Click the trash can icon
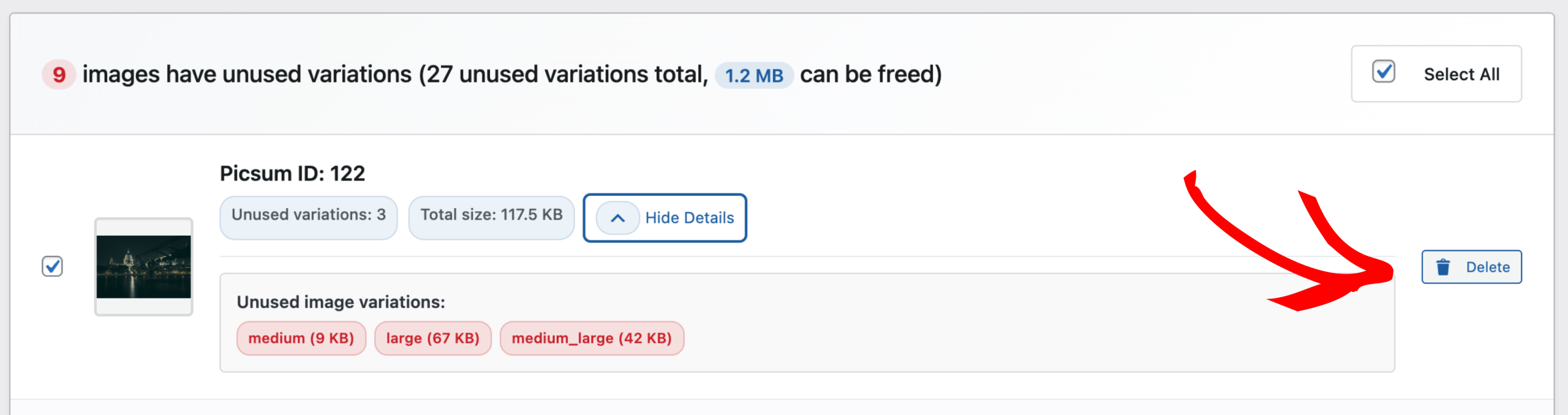 [1443, 267]
